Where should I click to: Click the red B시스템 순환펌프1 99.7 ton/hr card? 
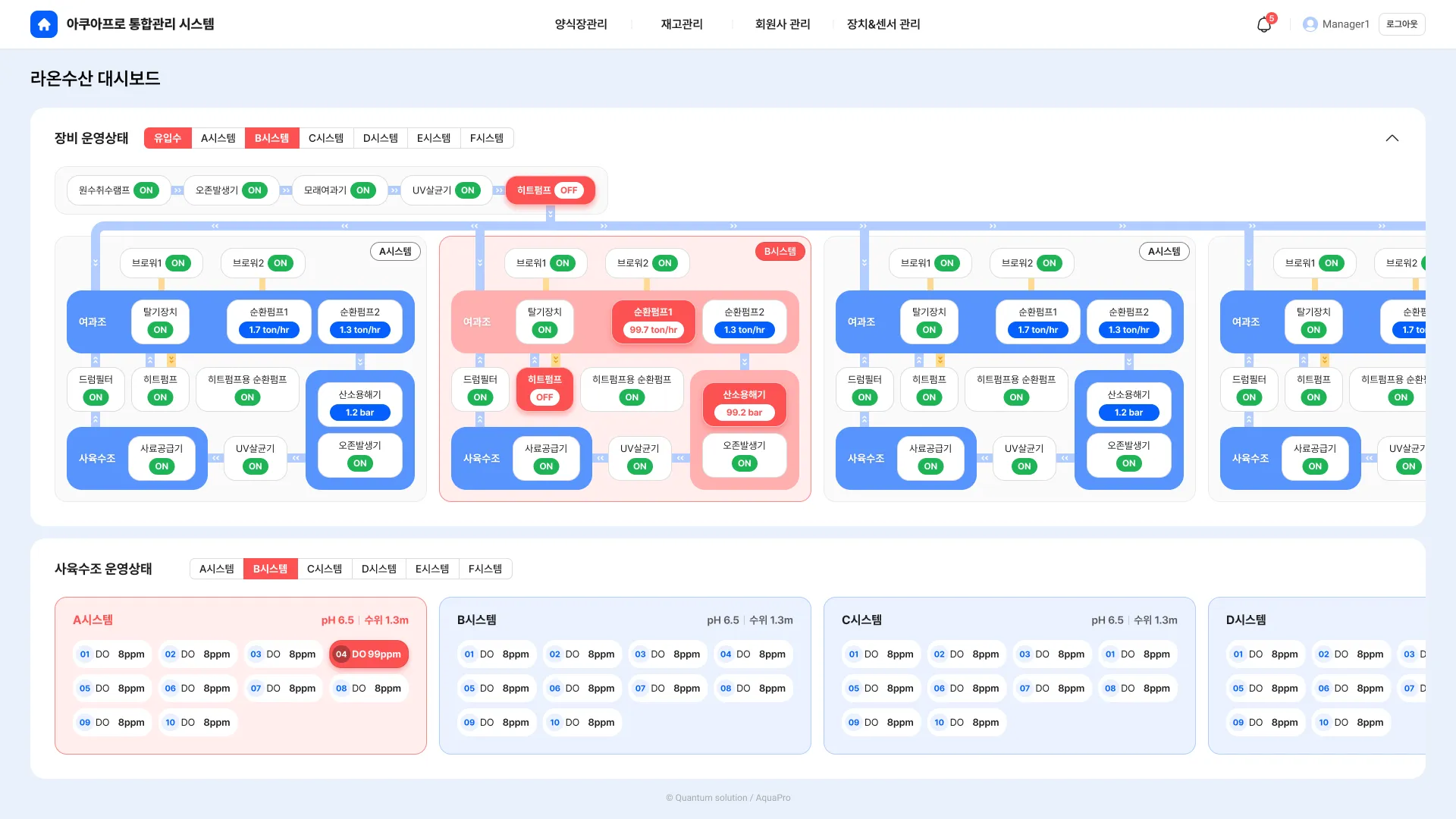click(653, 322)
